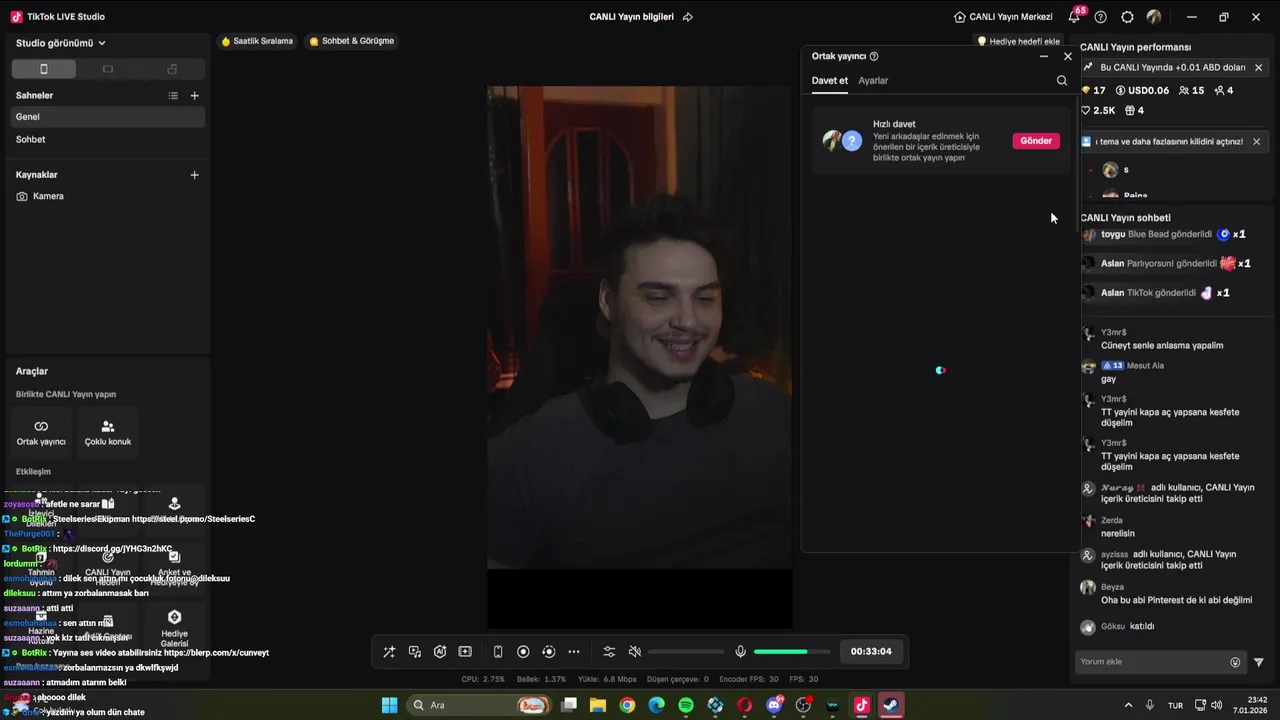Open Google Chrome from the taskbar
This screenshot has width=1280, height=720.
(x=627, y=705)
